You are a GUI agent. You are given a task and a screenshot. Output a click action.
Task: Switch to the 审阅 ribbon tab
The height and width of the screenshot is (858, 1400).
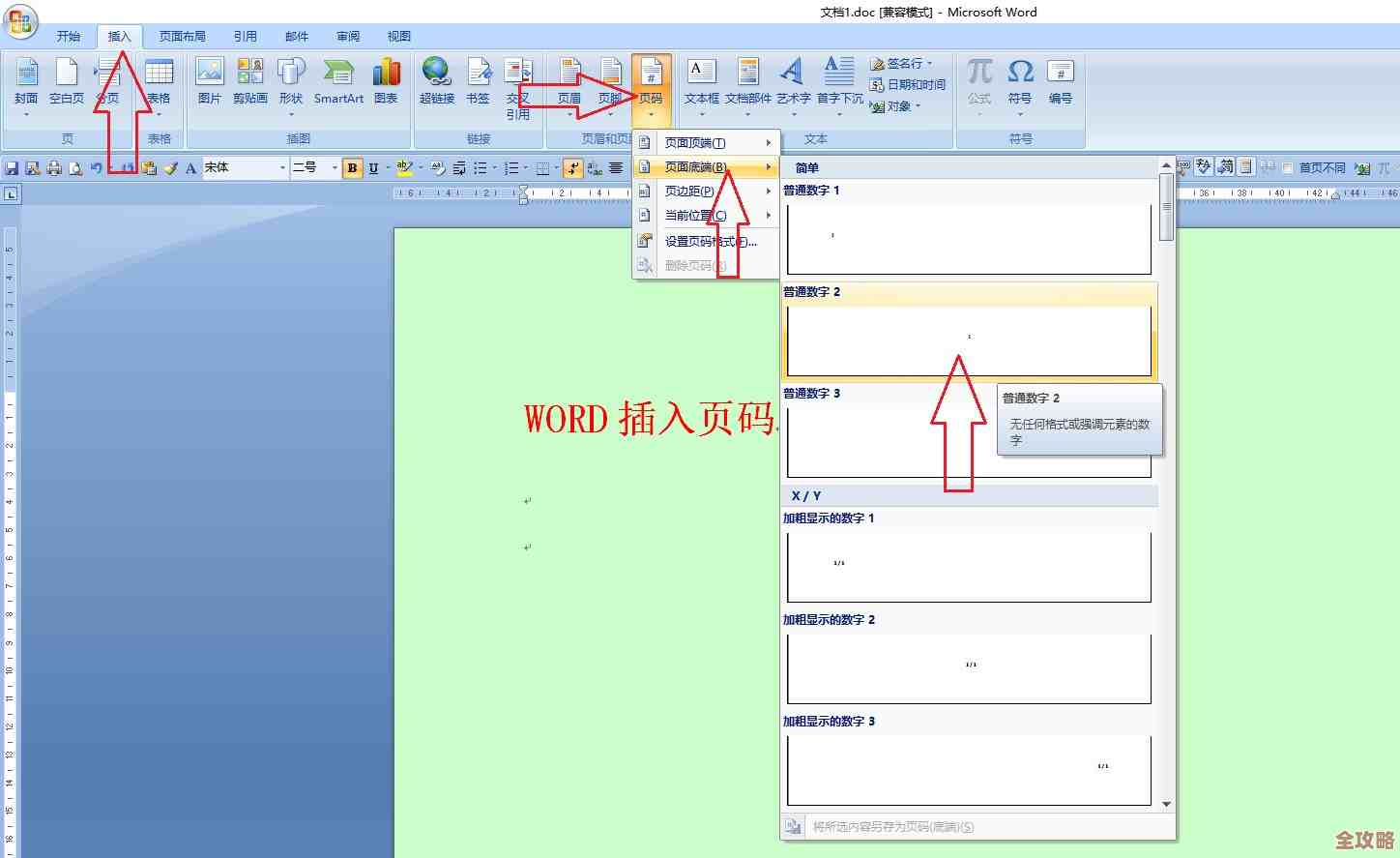pos(347,36)
